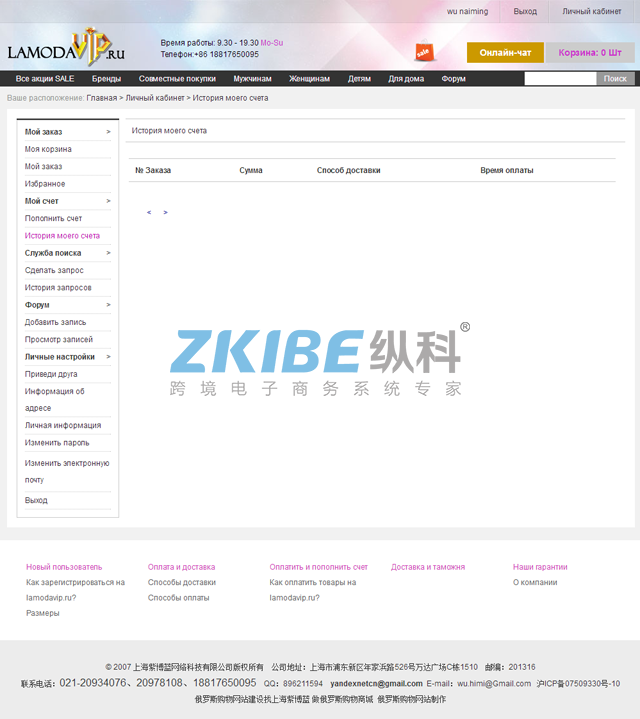Screen dimensions: 640x719
Task: Click Выход at the sidebar bottom
Action: (x=36, y=500)
